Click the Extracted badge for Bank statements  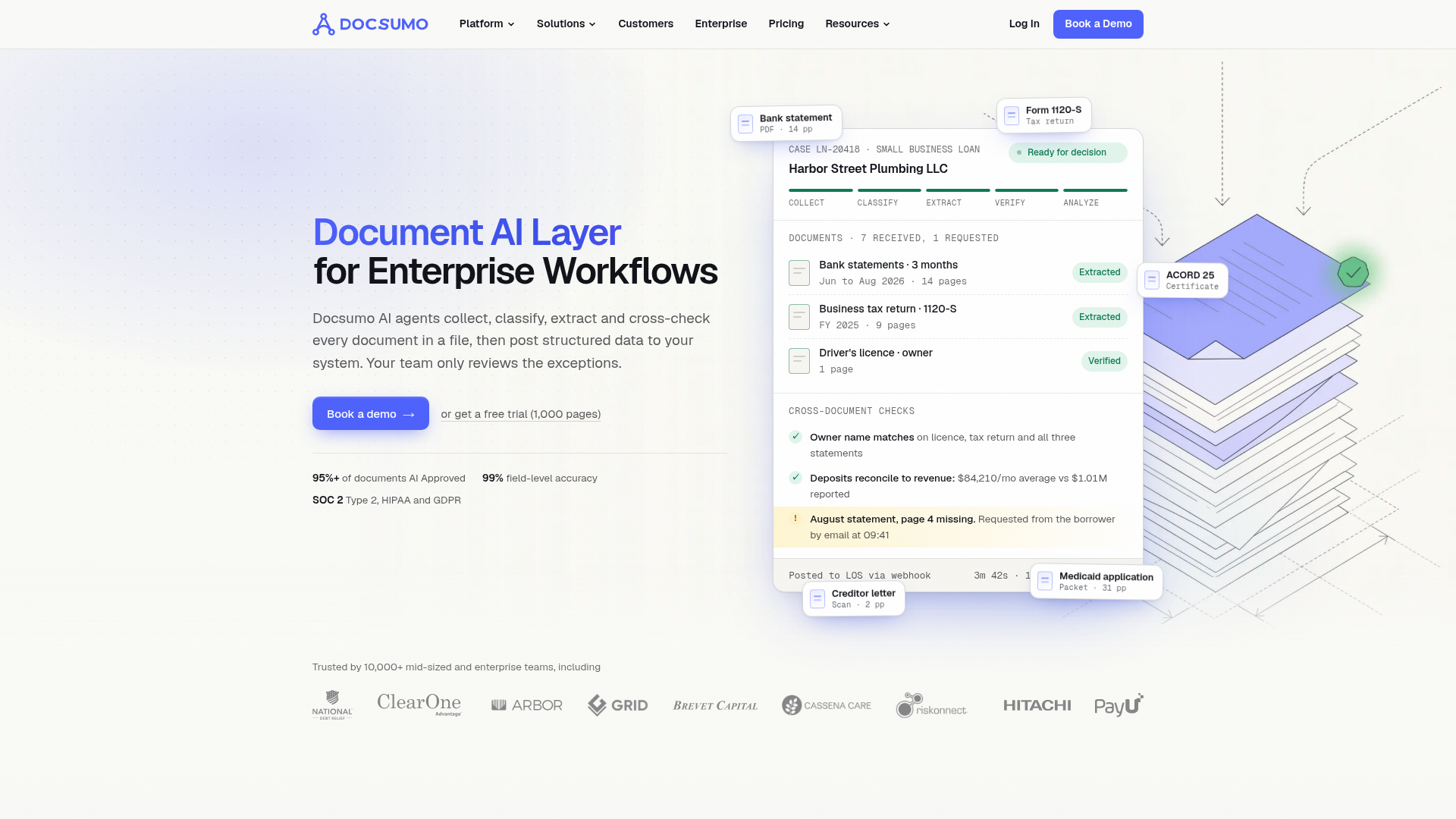click(x=1100, y=272)
